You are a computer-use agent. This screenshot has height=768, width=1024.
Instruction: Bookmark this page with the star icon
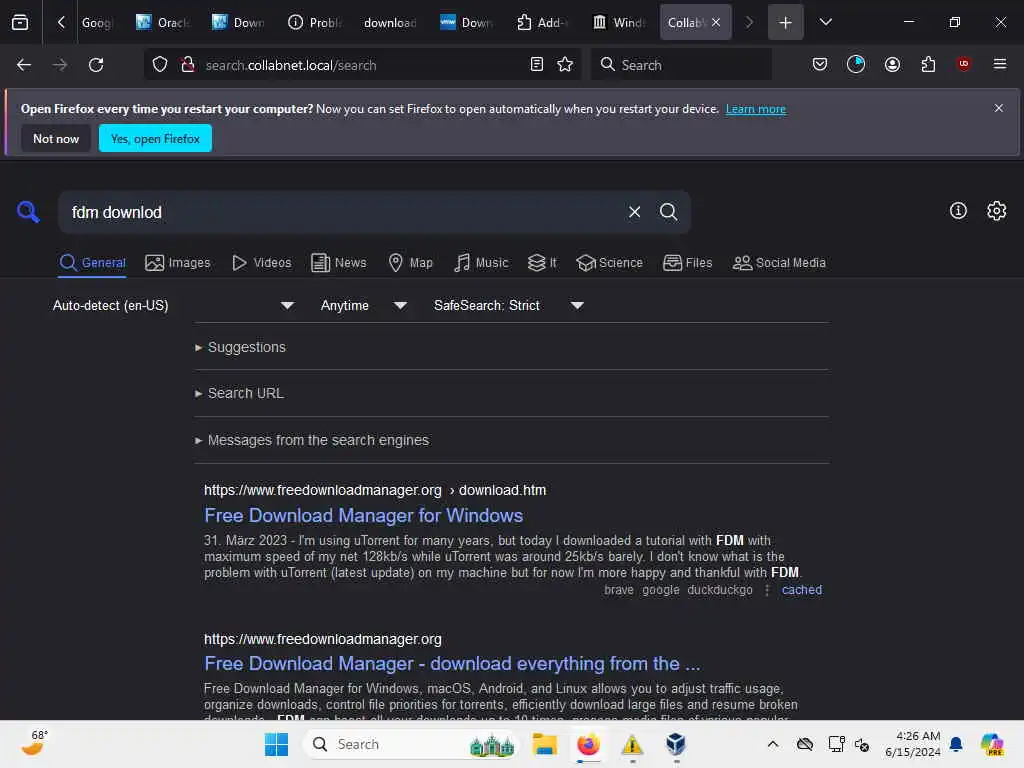[565, 65]
